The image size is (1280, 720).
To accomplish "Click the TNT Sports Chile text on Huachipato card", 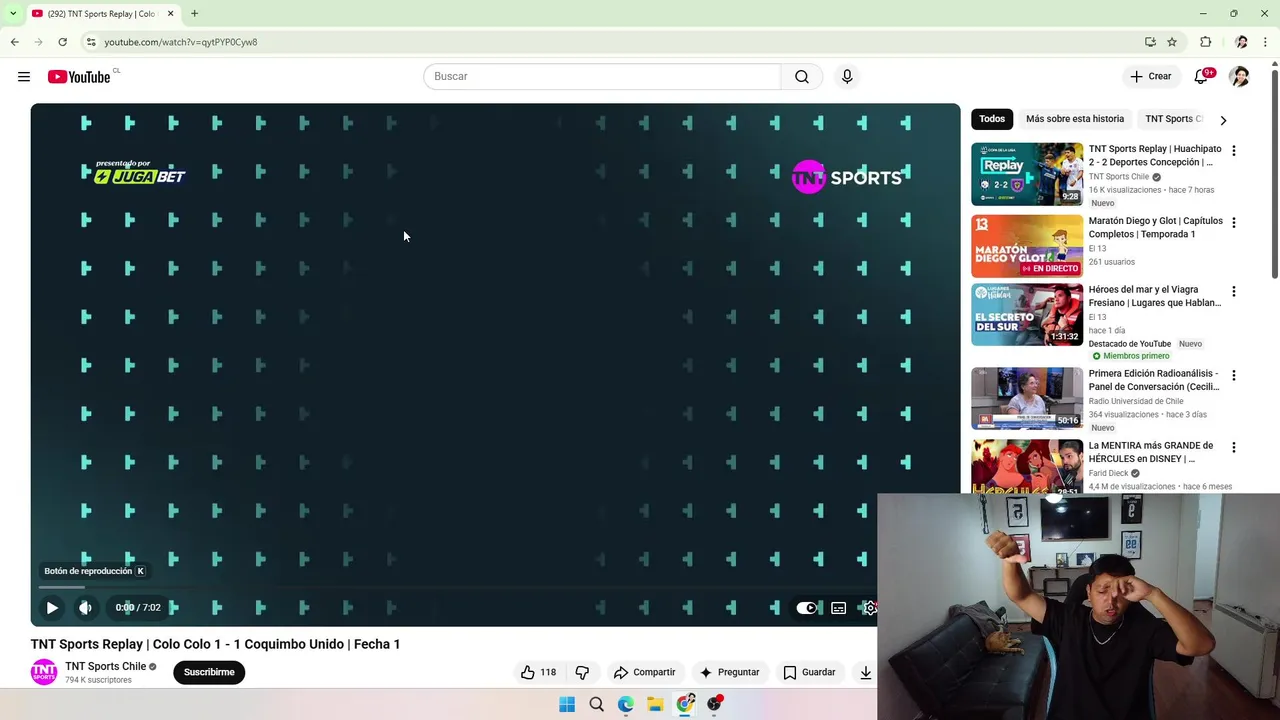I will tap(1119, 177).
